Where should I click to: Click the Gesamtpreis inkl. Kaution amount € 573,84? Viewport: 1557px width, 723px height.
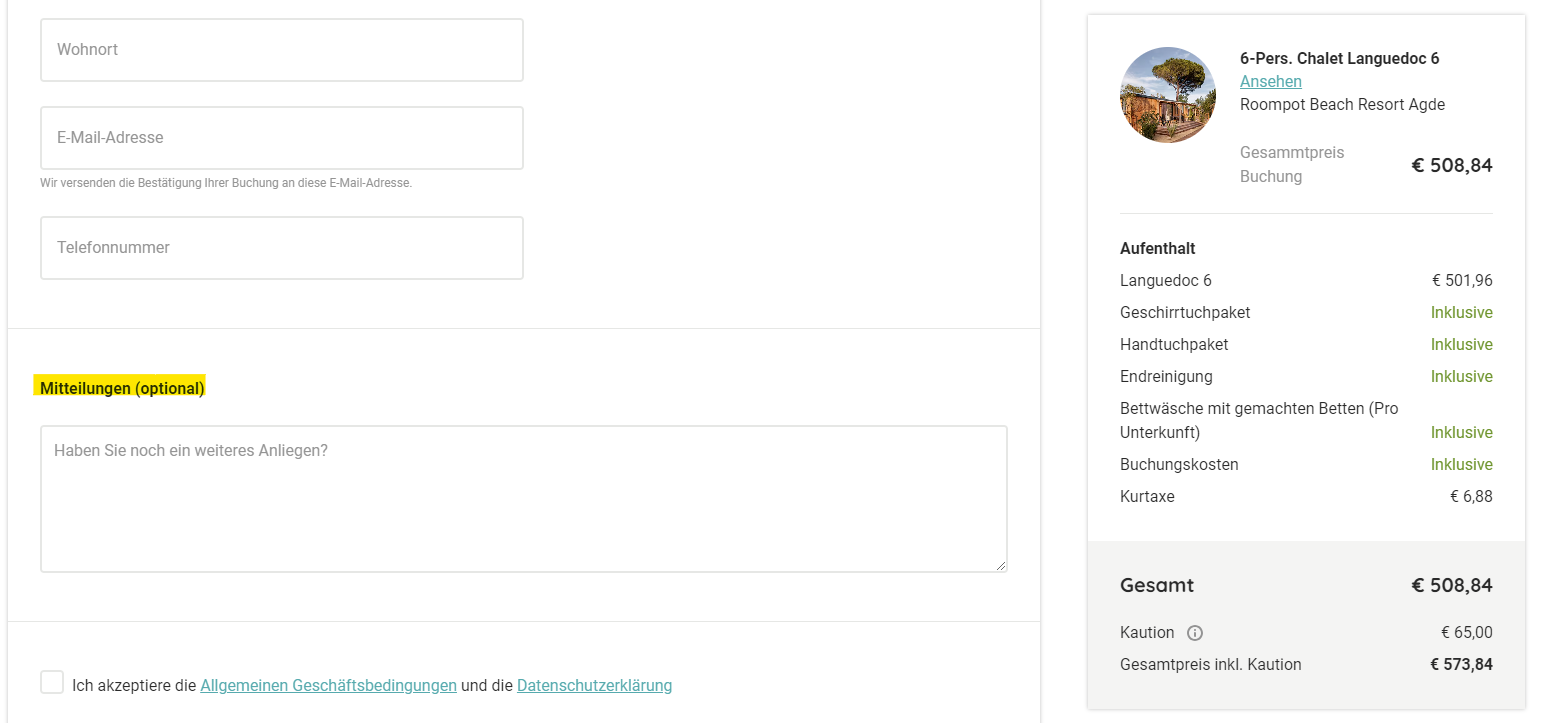(x=1461, y=665)
